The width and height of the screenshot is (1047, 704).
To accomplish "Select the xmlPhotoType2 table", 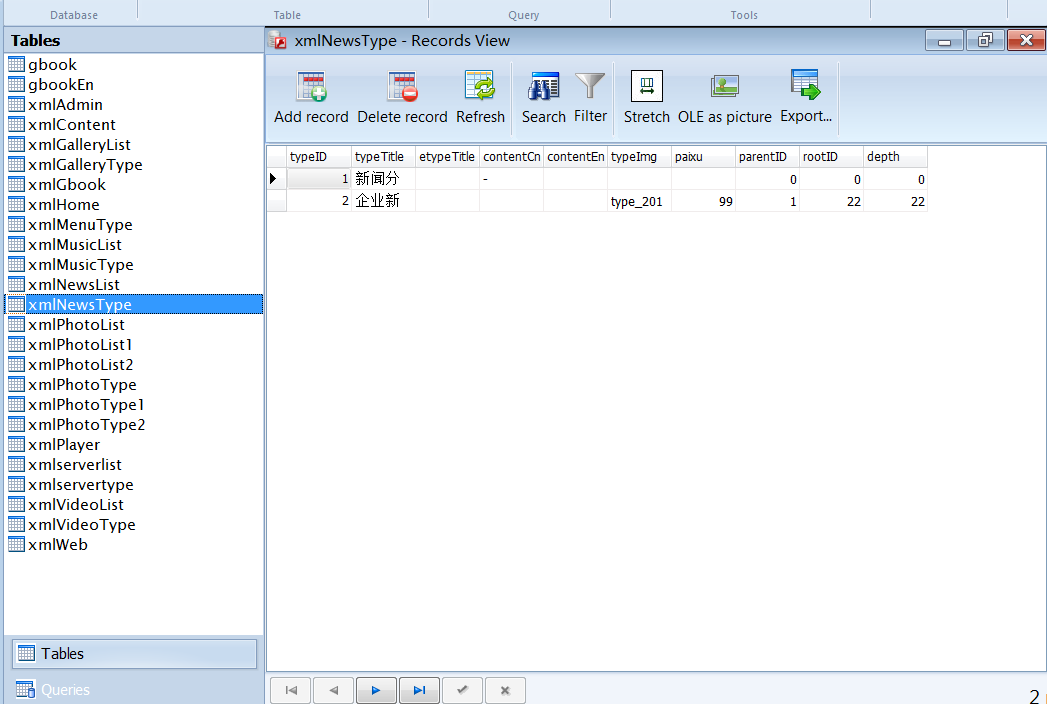I will pyautogui.click(x=86, y=425).
